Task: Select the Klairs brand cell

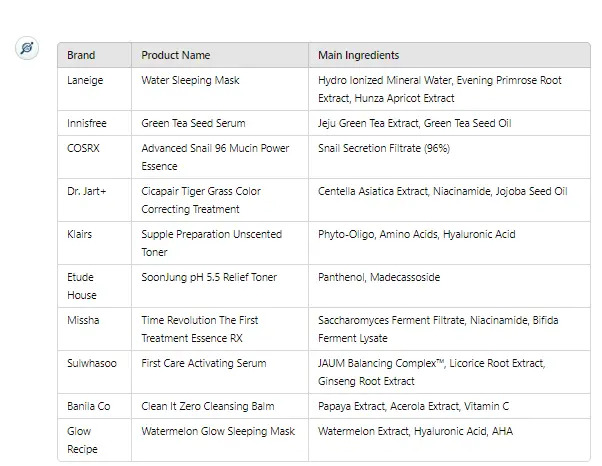Action: [81, 234]
